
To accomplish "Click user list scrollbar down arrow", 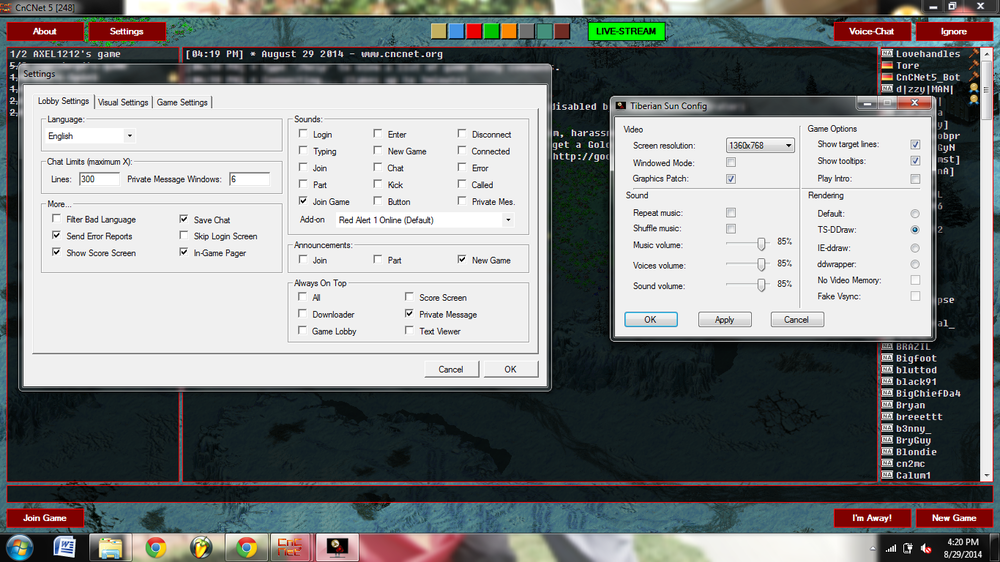I will [987, 475].
